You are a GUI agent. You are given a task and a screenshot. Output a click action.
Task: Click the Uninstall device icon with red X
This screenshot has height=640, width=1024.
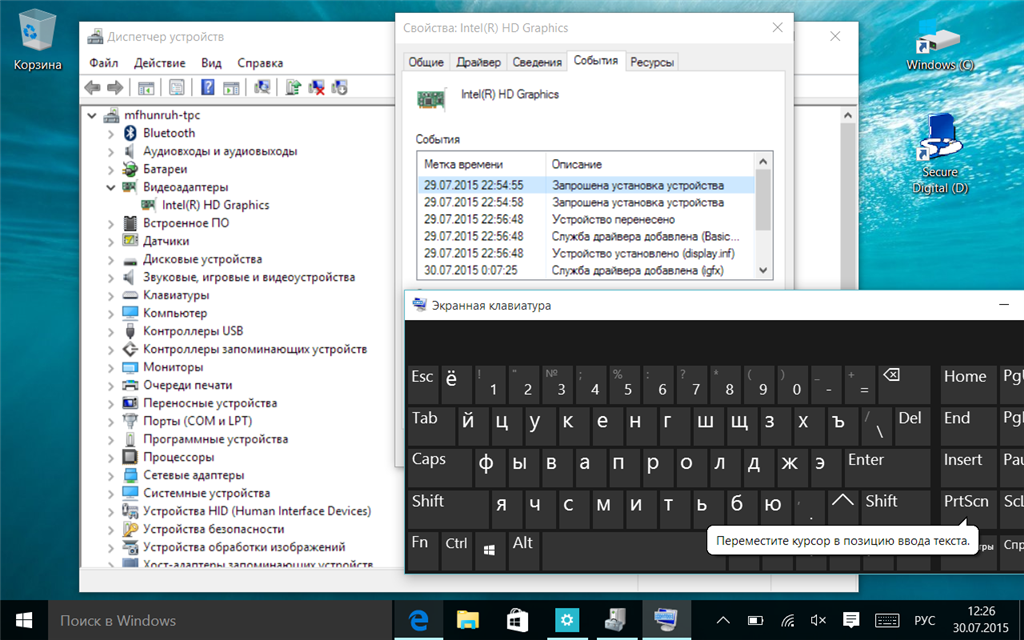[x=317, y=87]
